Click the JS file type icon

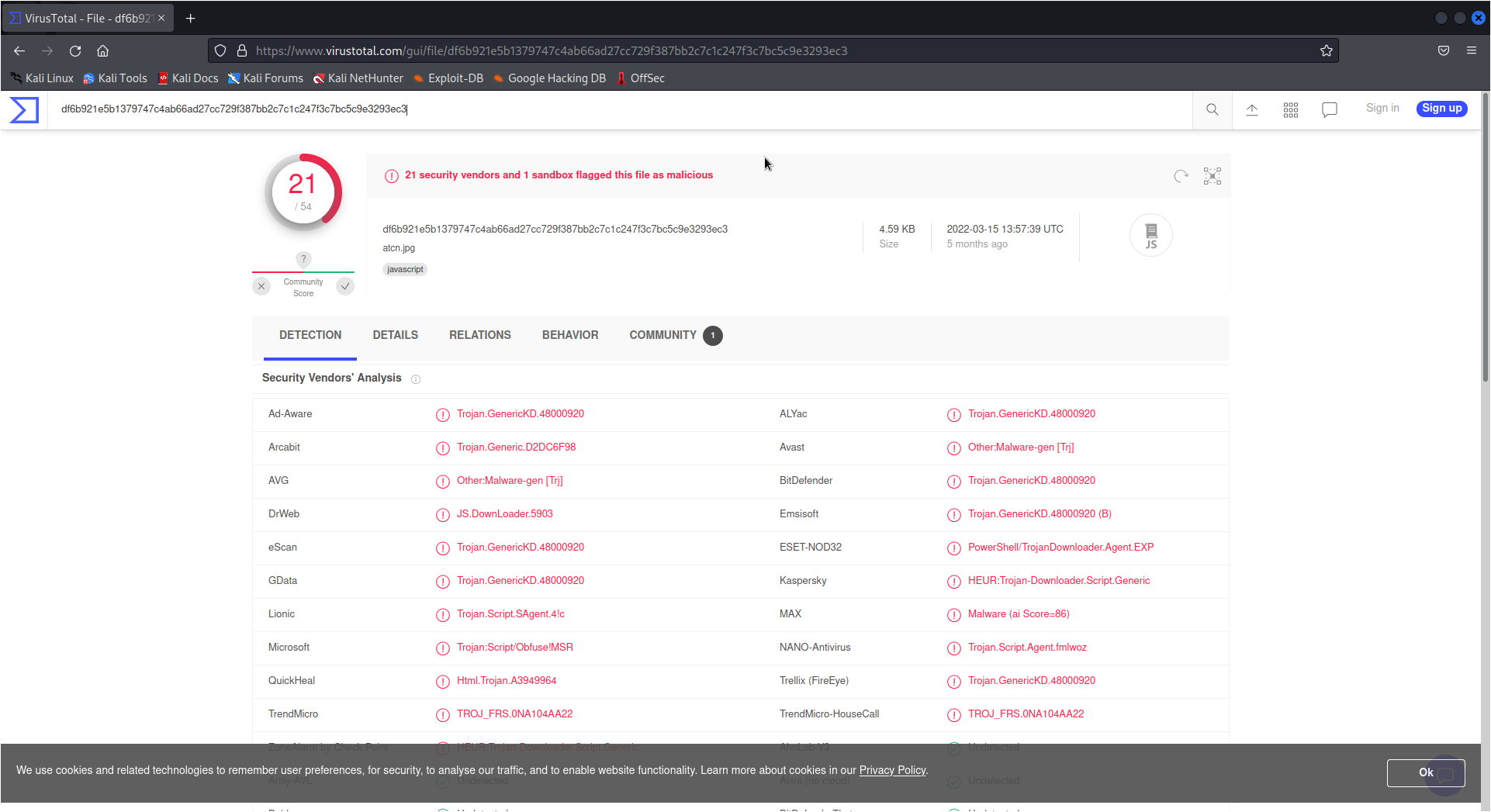[1151, 235]
